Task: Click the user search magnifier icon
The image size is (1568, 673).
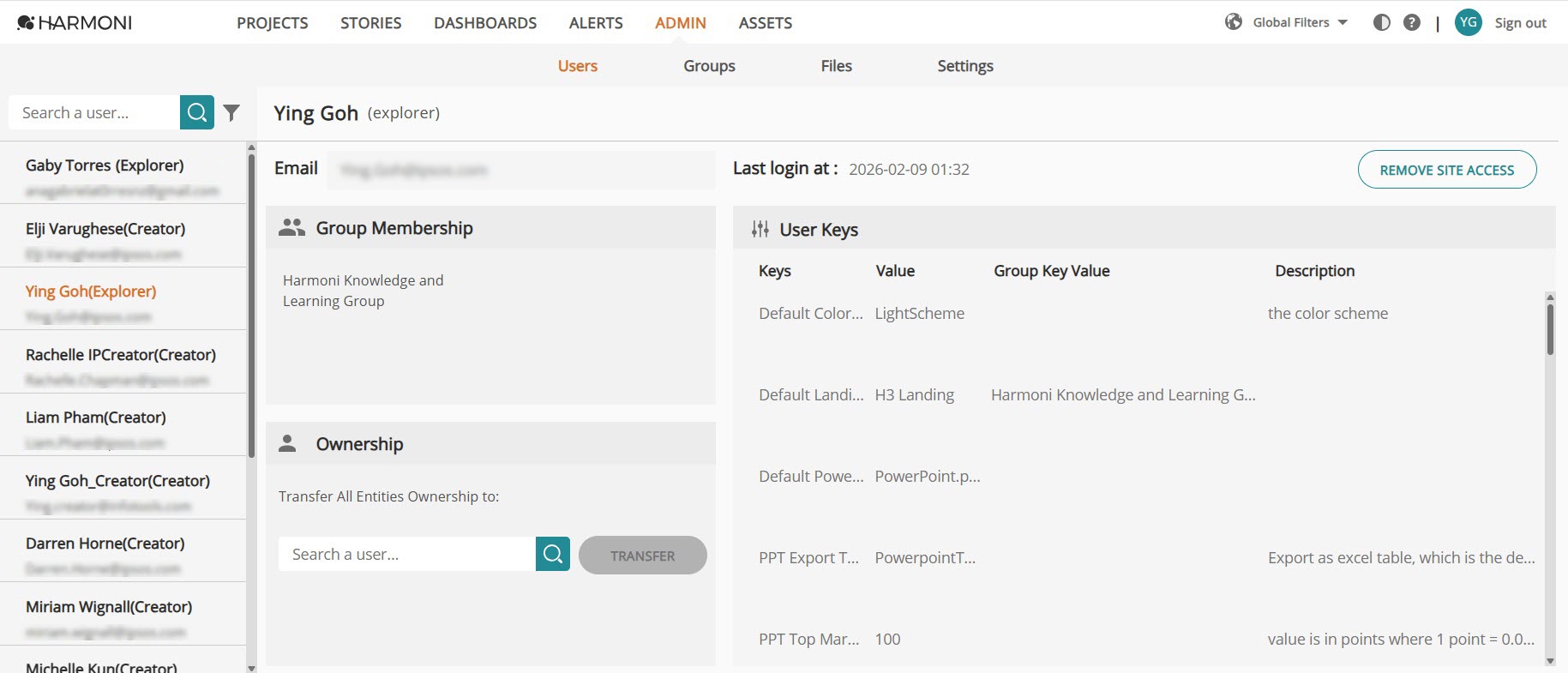Action: (197, 112)
